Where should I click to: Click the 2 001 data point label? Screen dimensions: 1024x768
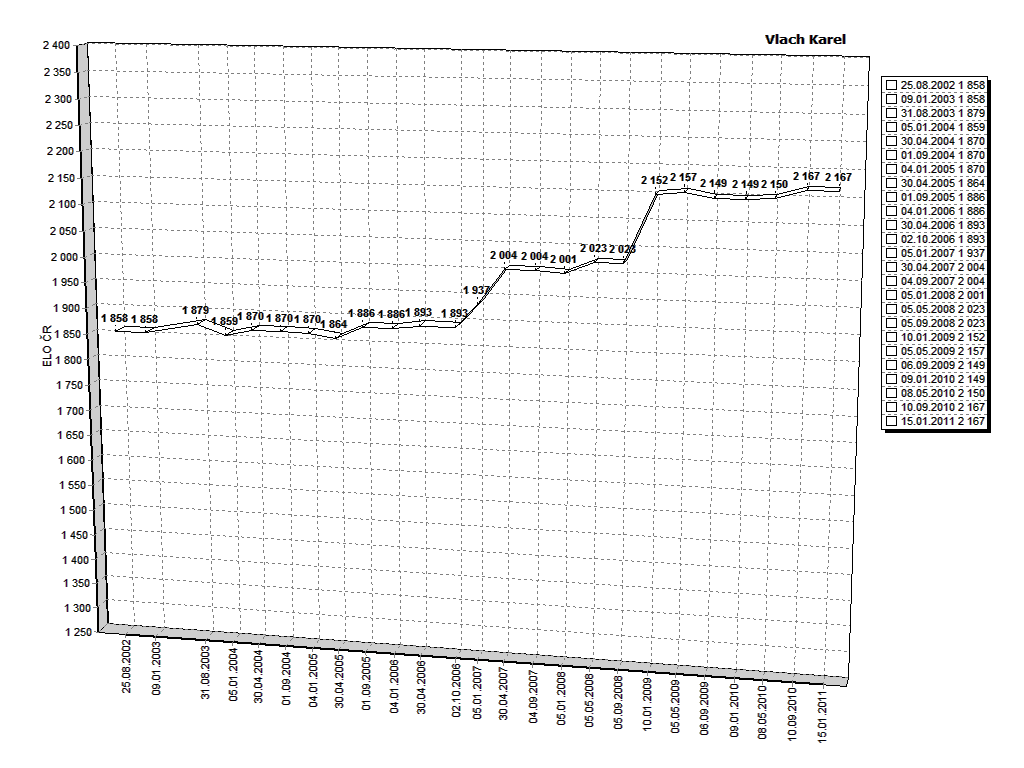pyautogui.click(x=563, y=260)
